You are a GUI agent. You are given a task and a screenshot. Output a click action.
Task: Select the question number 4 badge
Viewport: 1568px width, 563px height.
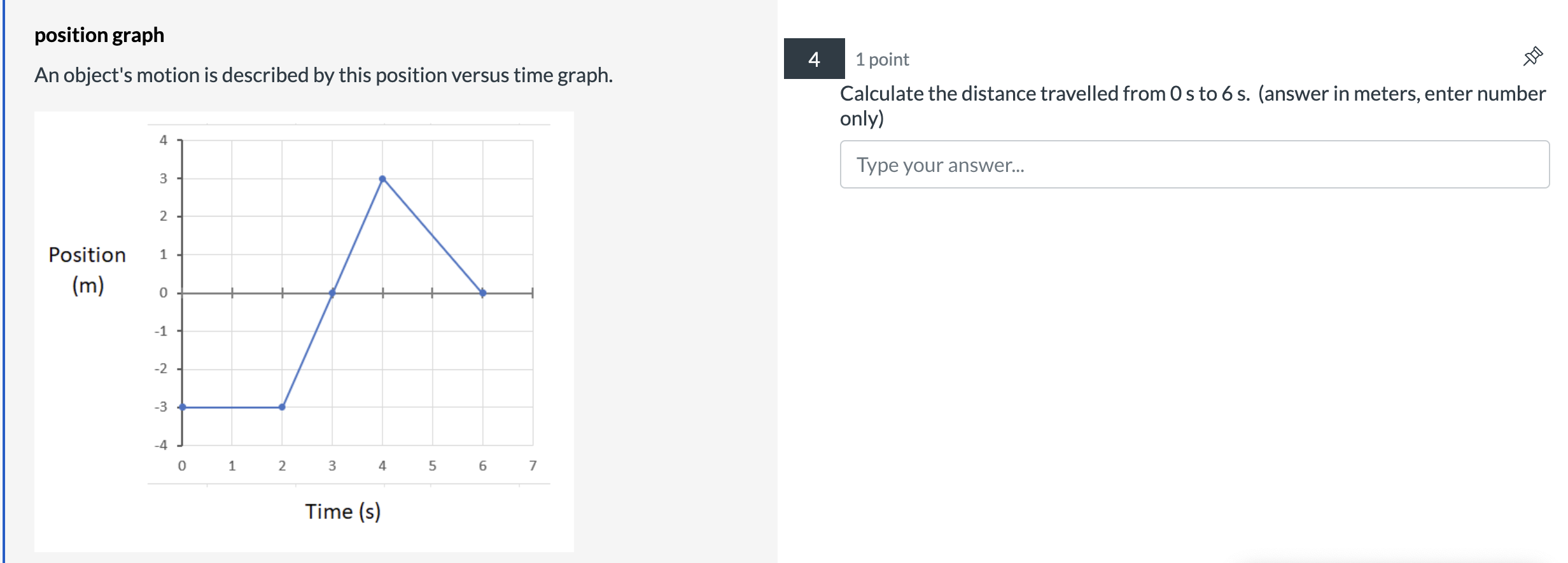(x=815, y=61)
